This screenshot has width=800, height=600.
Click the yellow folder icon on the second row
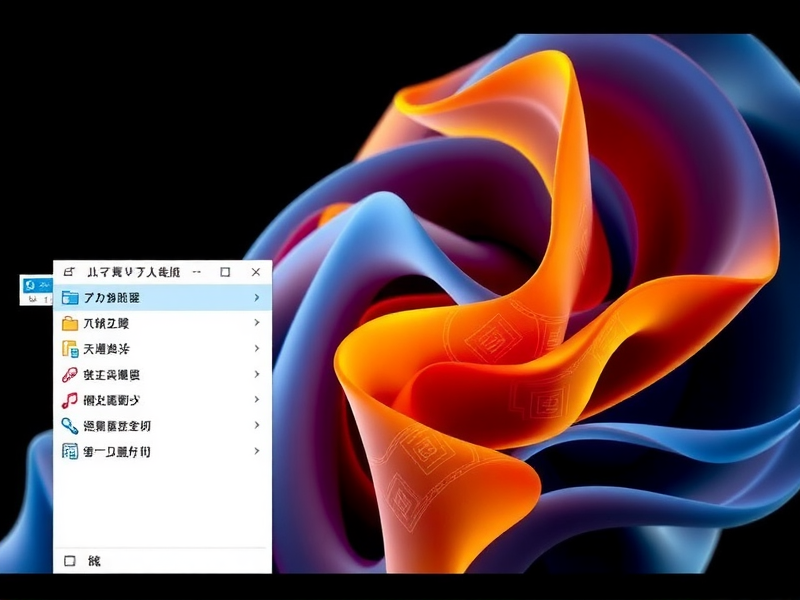[68, 323]
